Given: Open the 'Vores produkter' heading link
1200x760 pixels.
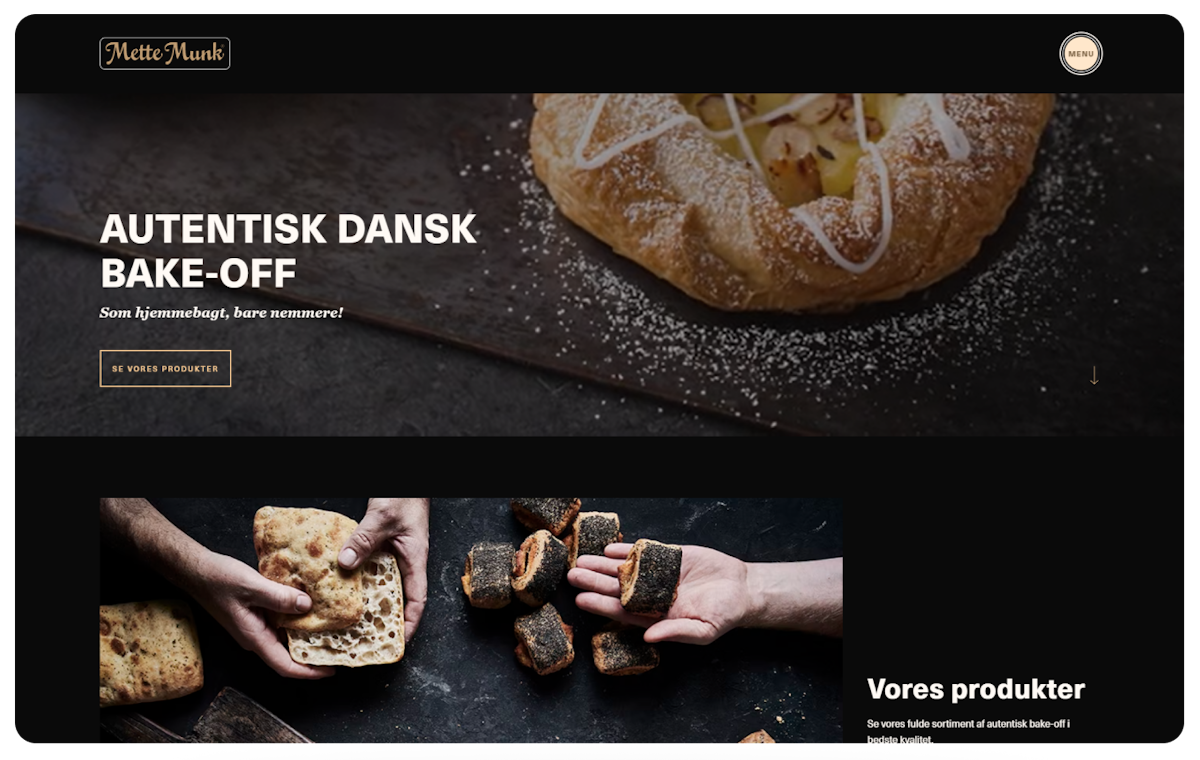Looking at the screenshot, I should [976, 689].
